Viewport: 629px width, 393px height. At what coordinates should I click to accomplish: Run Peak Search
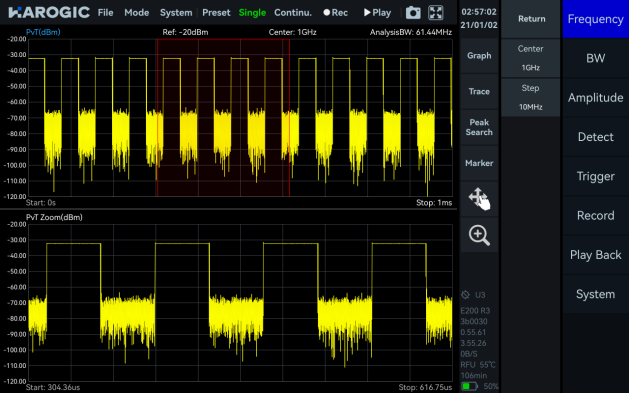click(x=479, y=127)
